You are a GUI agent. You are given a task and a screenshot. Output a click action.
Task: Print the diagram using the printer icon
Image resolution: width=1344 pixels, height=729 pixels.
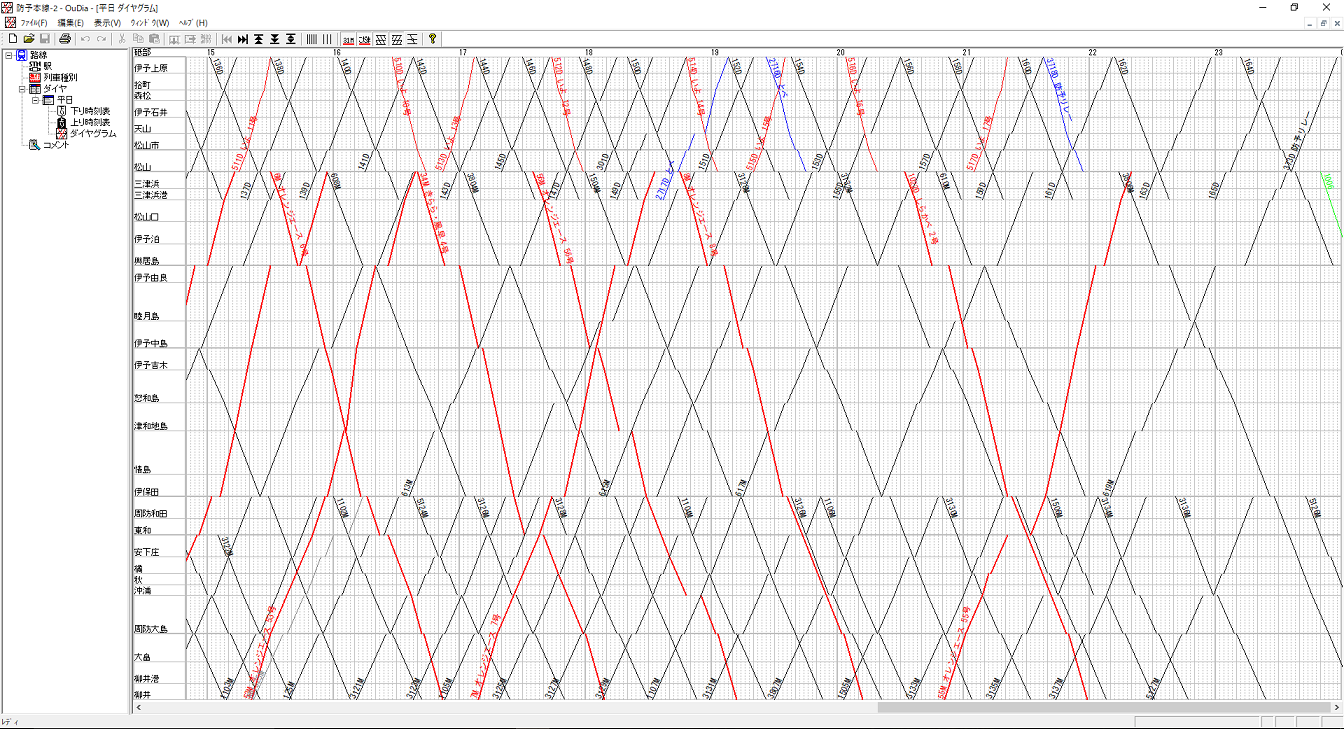point(65,39)
